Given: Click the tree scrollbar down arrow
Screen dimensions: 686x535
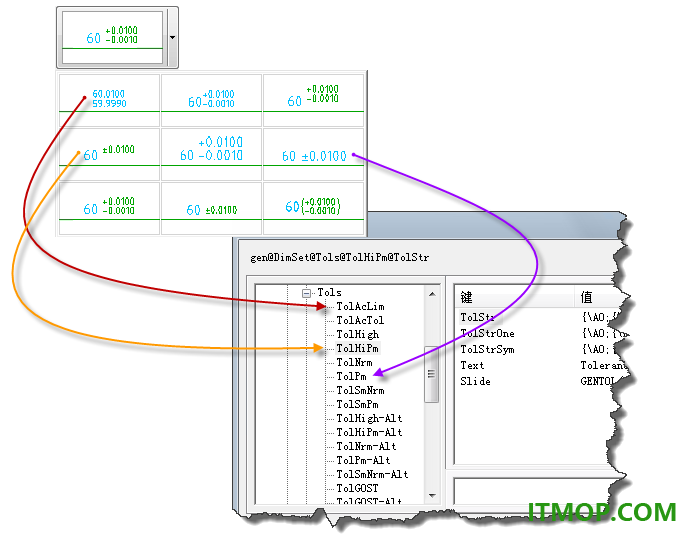Looking at the screenshot, I should [x=432, y=496].
